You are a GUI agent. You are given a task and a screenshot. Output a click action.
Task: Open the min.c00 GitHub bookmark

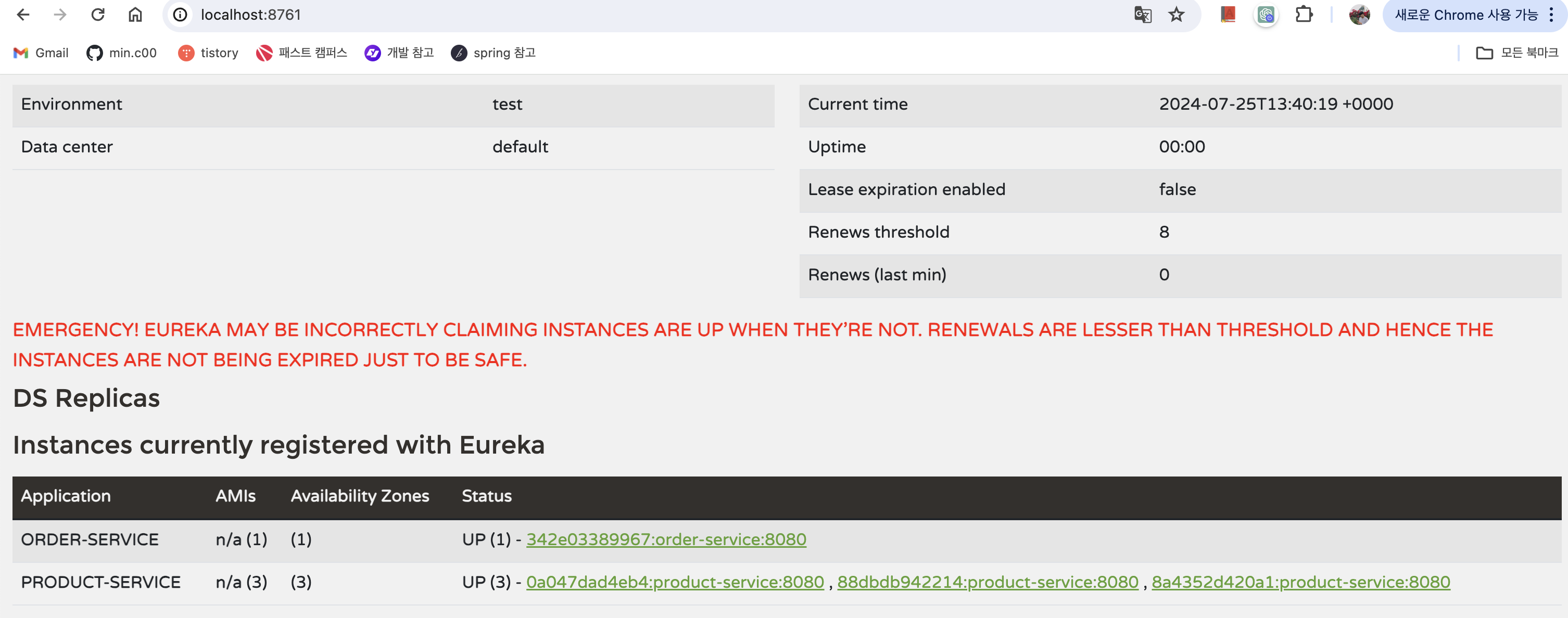122,53
